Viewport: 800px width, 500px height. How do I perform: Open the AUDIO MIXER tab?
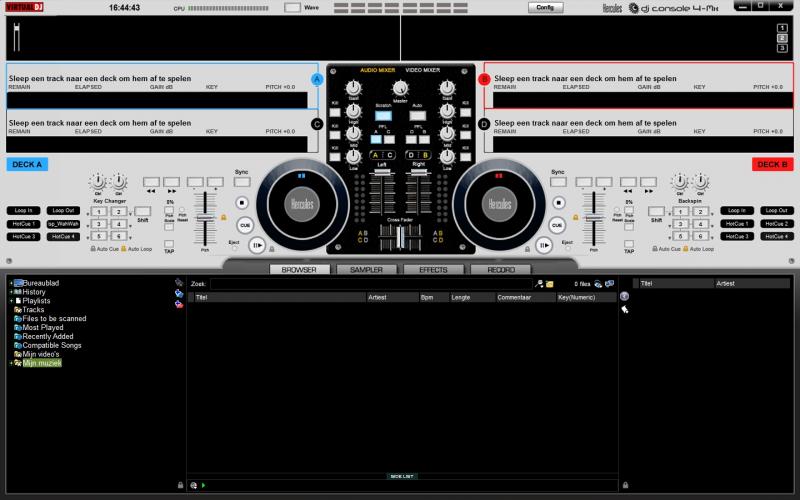click(378, 70)
